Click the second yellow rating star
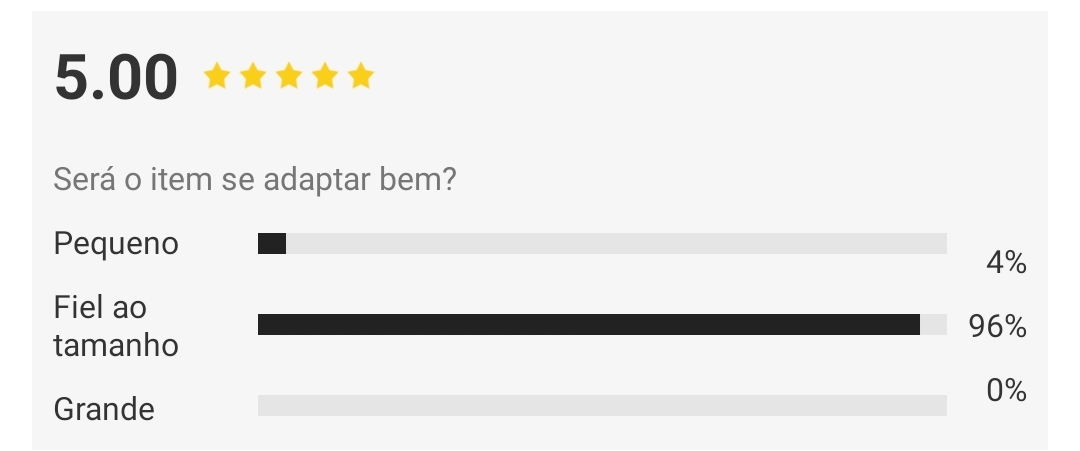 (x=253, y=76)
